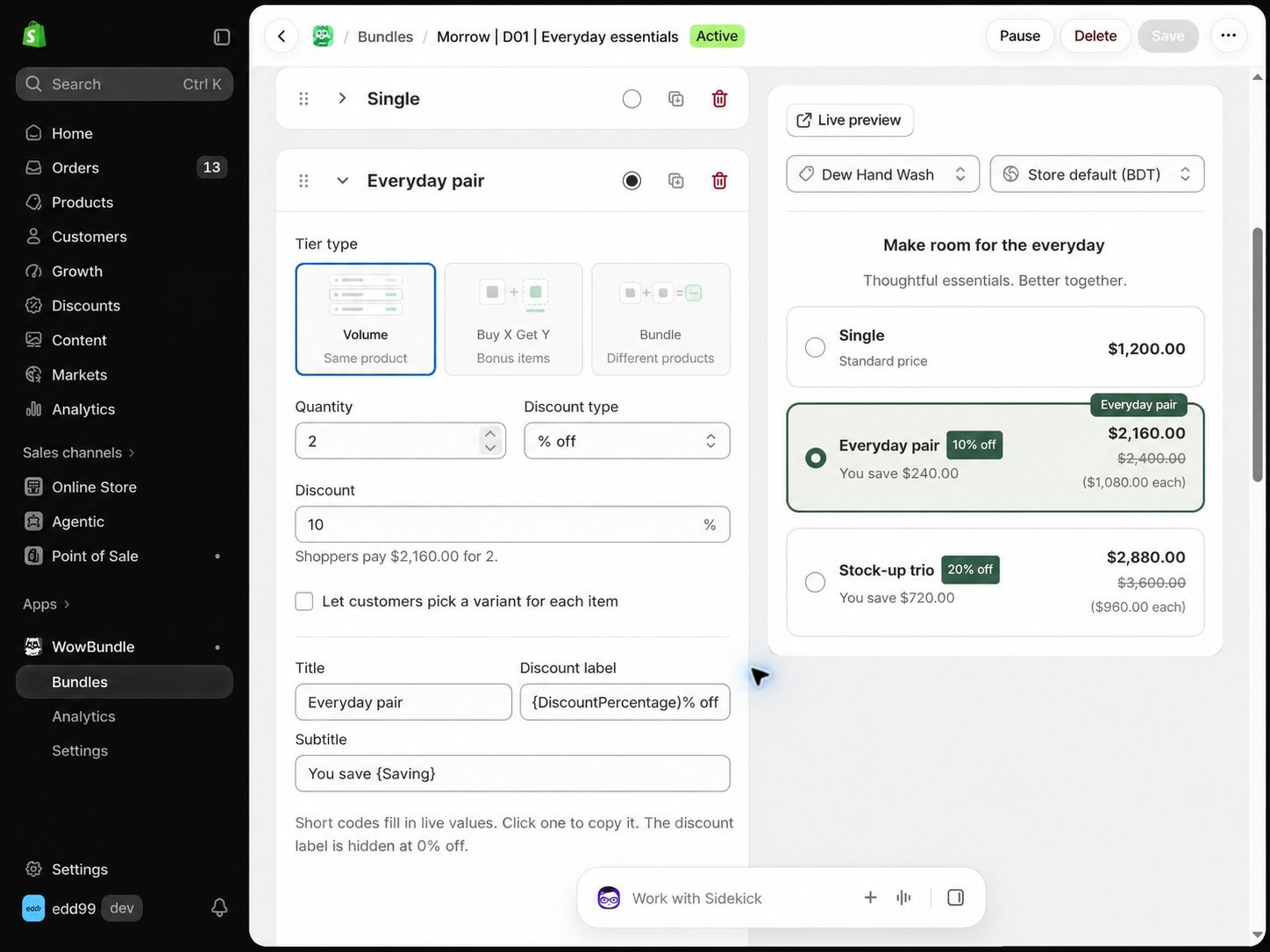Collapse the Everyday pair tier section
The height and width of the screenshot is (952, 1270).
pos(342,181)
